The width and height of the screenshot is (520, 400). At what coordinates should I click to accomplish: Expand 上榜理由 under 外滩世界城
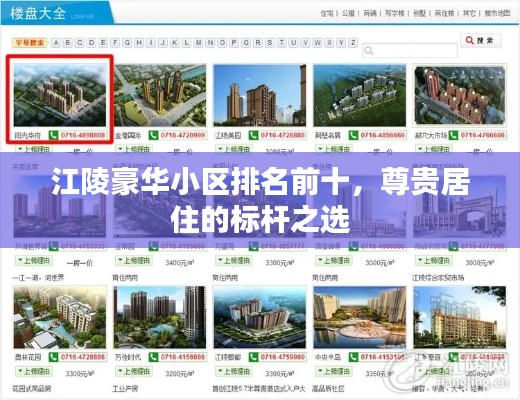point(34,261)
